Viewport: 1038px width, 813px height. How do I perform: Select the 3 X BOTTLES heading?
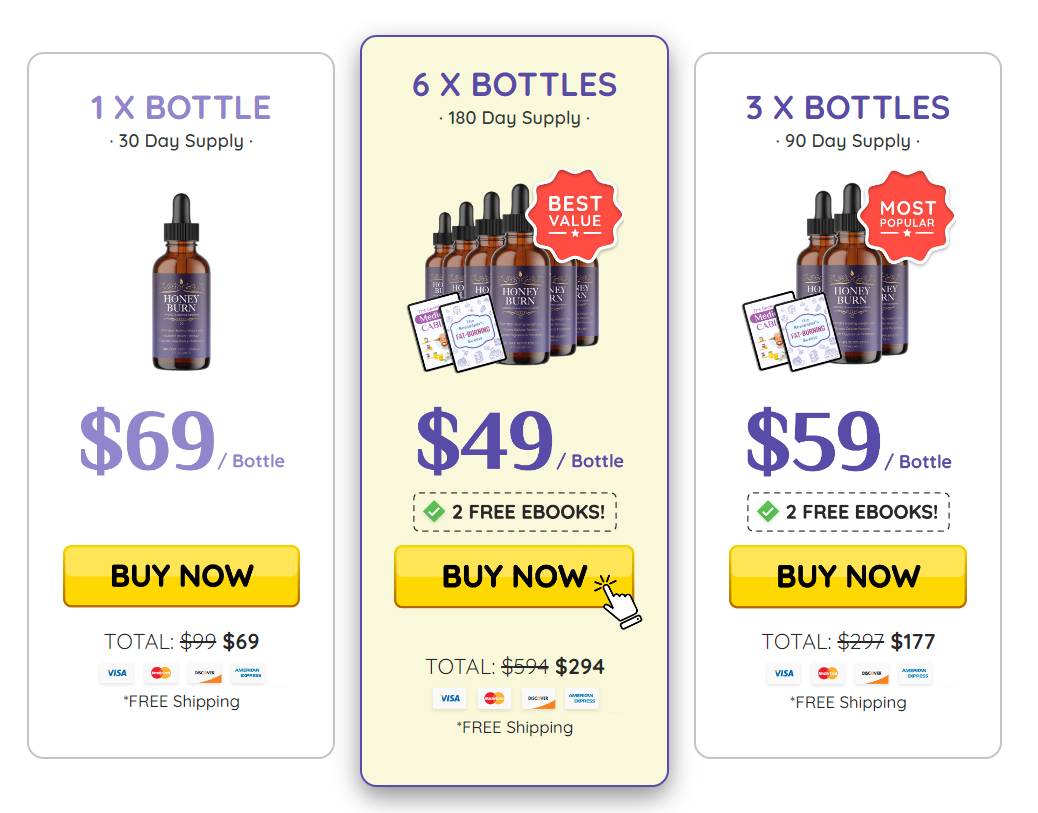(846, 107)
